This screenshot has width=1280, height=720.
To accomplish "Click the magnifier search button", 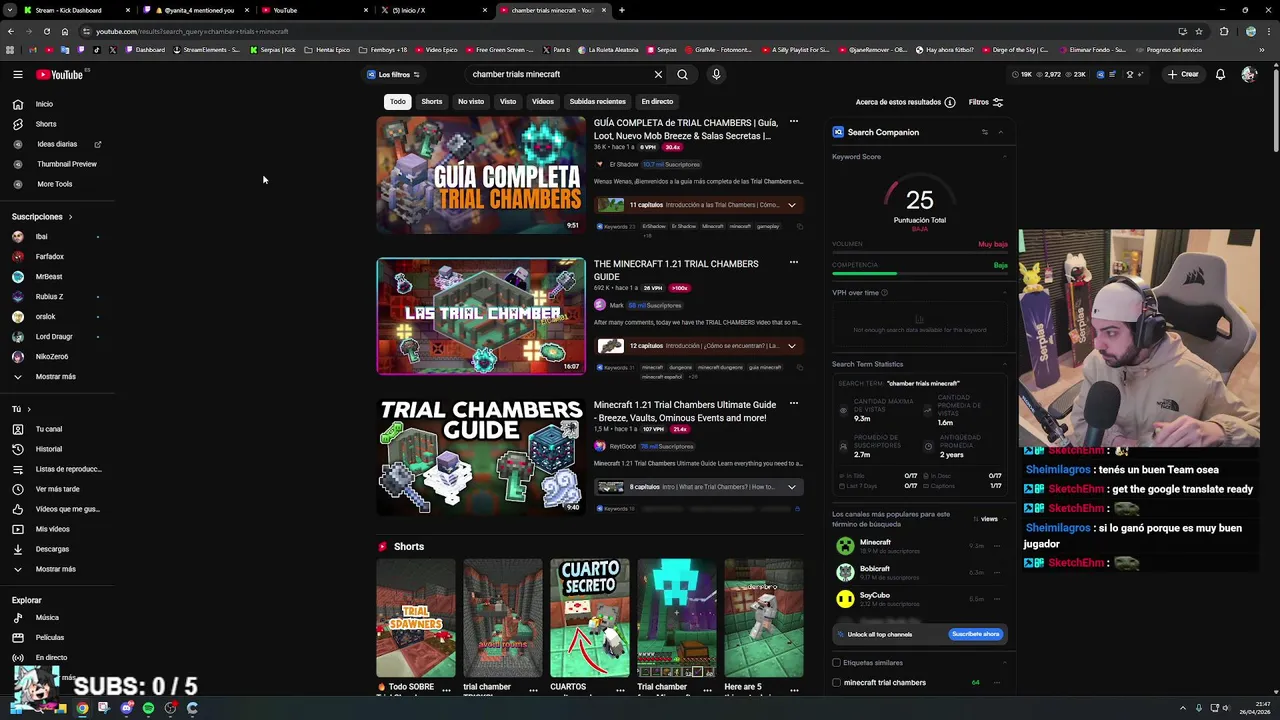I will 682,74.
